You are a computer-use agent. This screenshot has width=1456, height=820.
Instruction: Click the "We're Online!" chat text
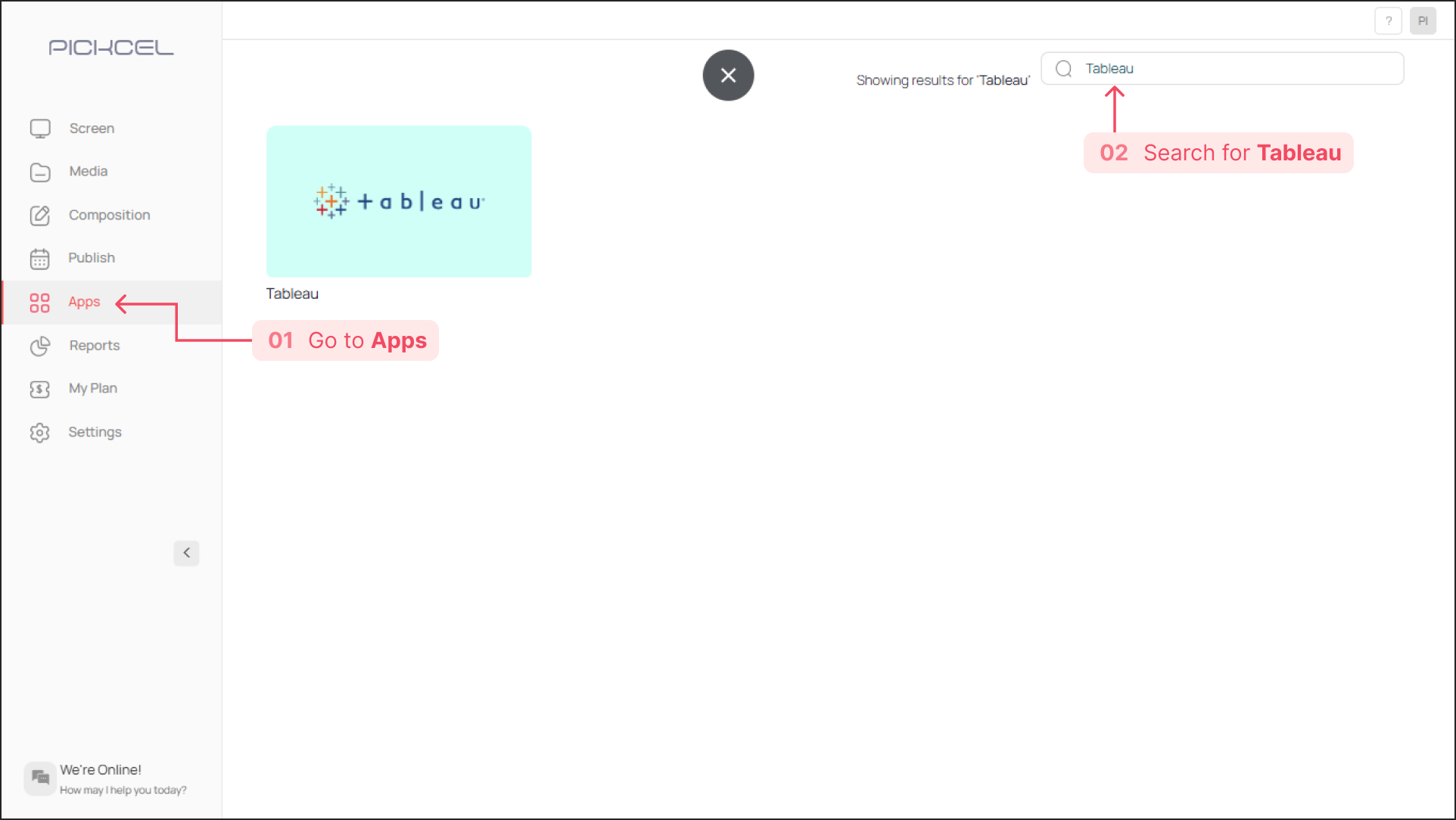pos(101,770)
